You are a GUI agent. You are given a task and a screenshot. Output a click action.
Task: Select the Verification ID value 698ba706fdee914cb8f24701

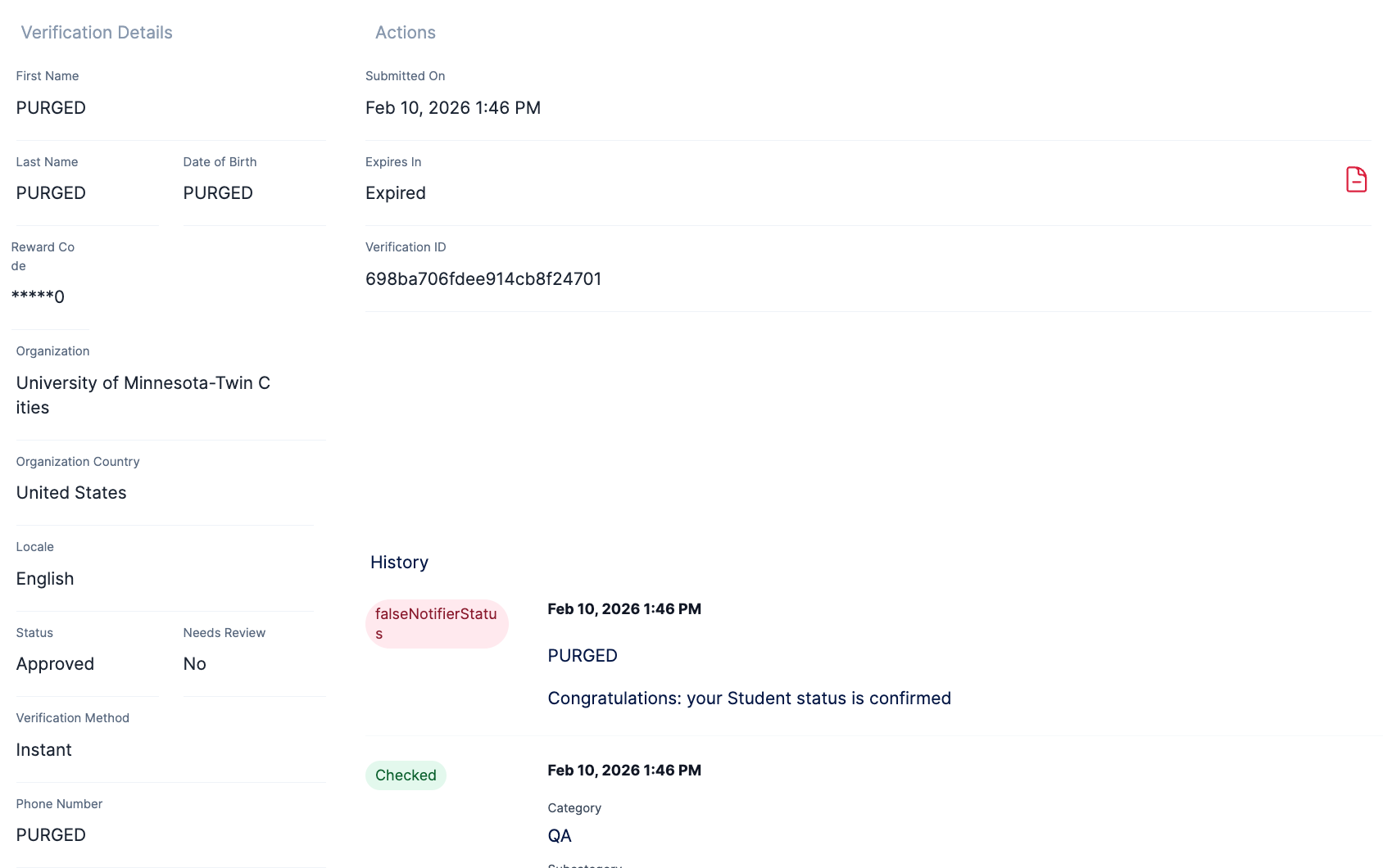pos(483,278)
